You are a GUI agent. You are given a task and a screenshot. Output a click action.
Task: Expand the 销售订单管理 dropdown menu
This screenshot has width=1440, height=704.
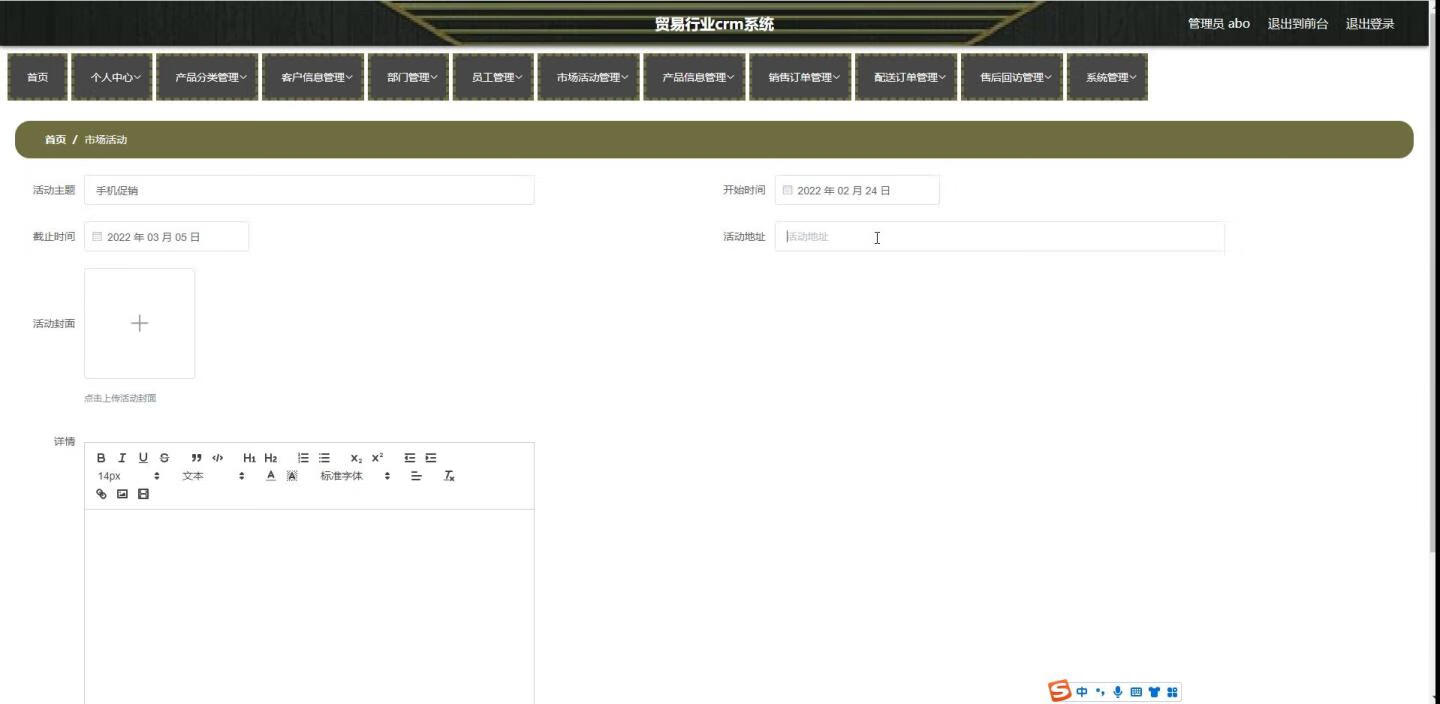tap(800, 77)
